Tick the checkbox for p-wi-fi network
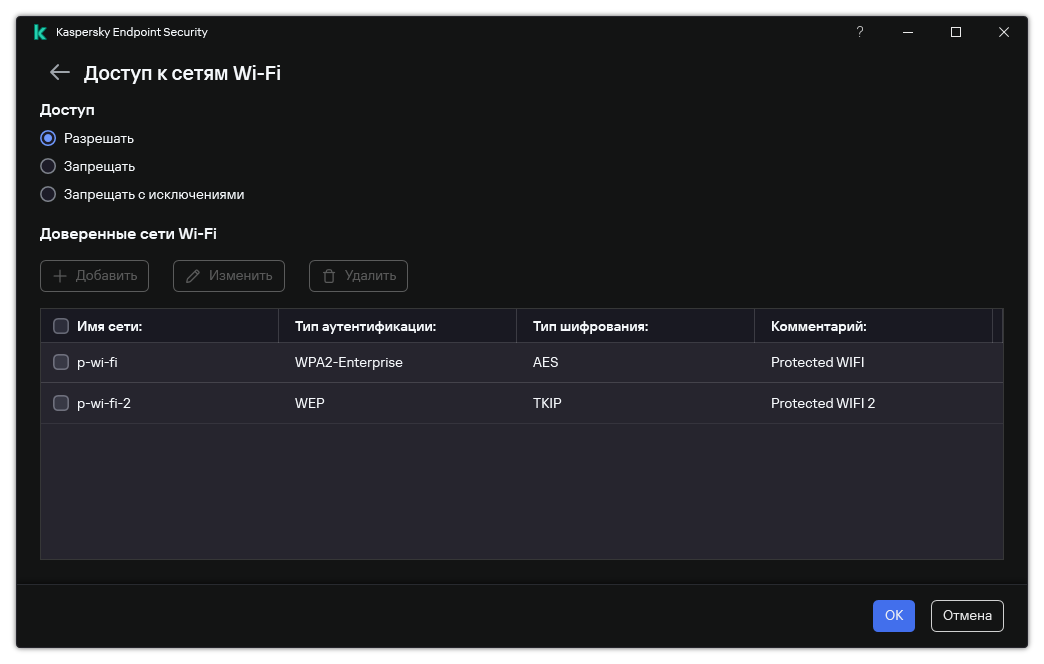 point(61,362)
